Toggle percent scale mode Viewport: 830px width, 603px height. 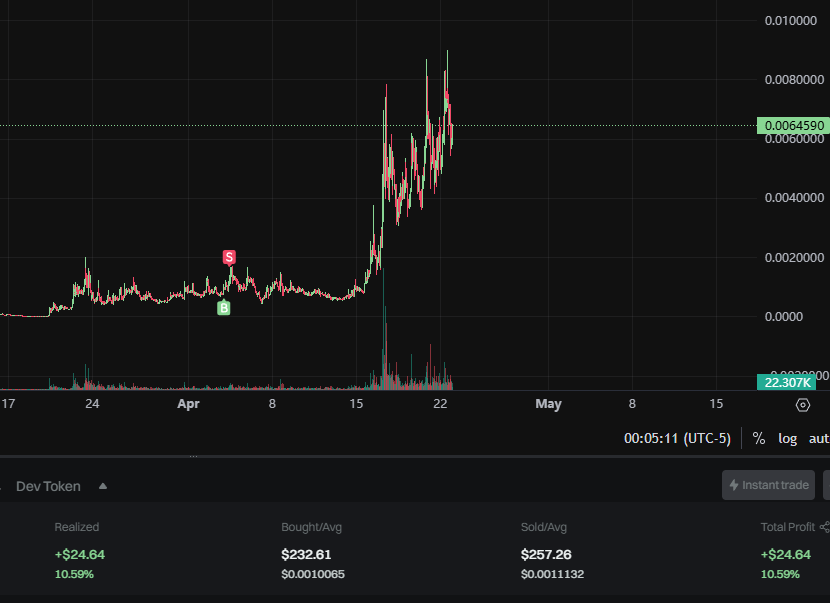pos(759,438)
